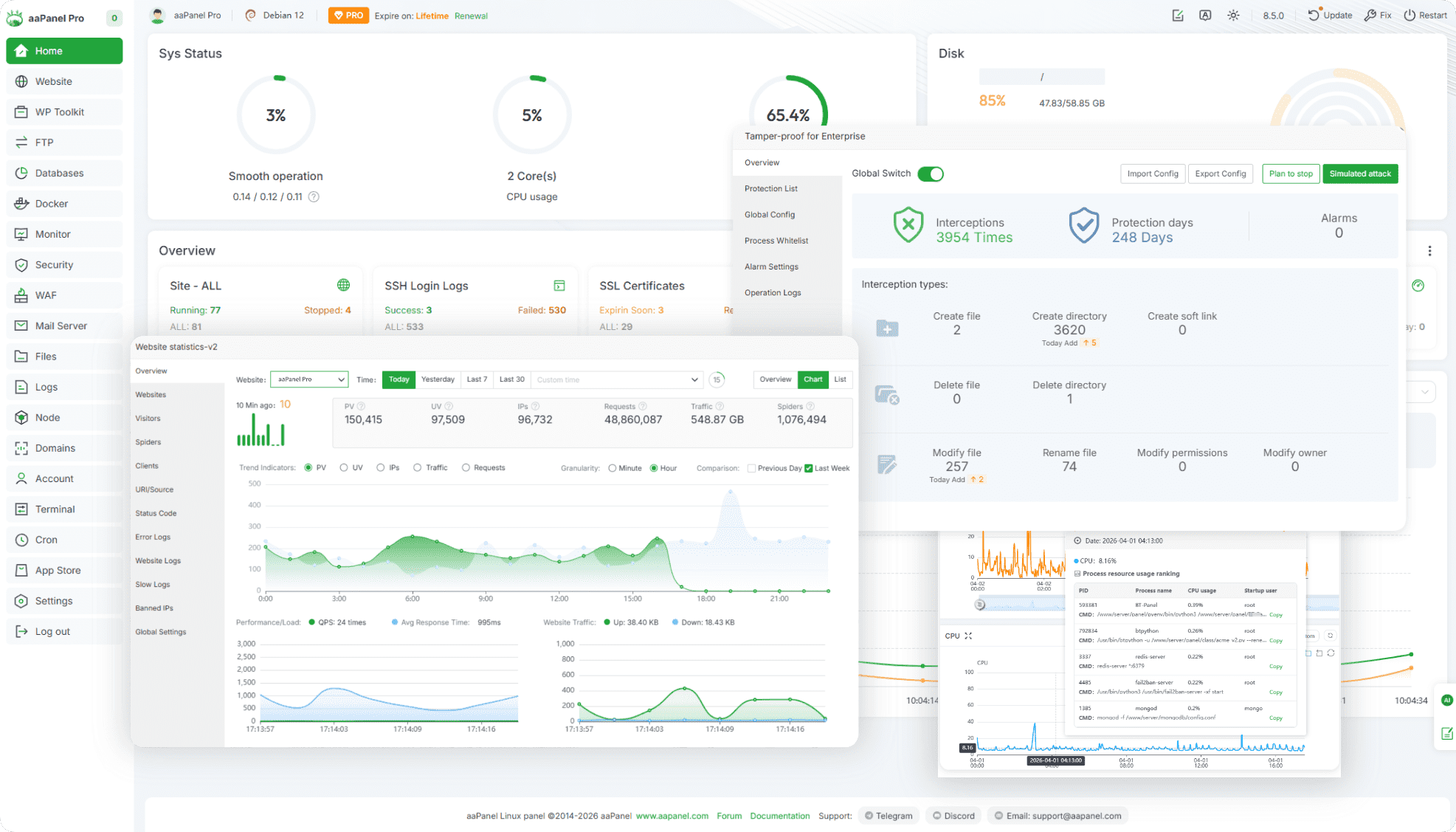
Task: Click the Site-ALL globe icon
Action: [343, 285]
